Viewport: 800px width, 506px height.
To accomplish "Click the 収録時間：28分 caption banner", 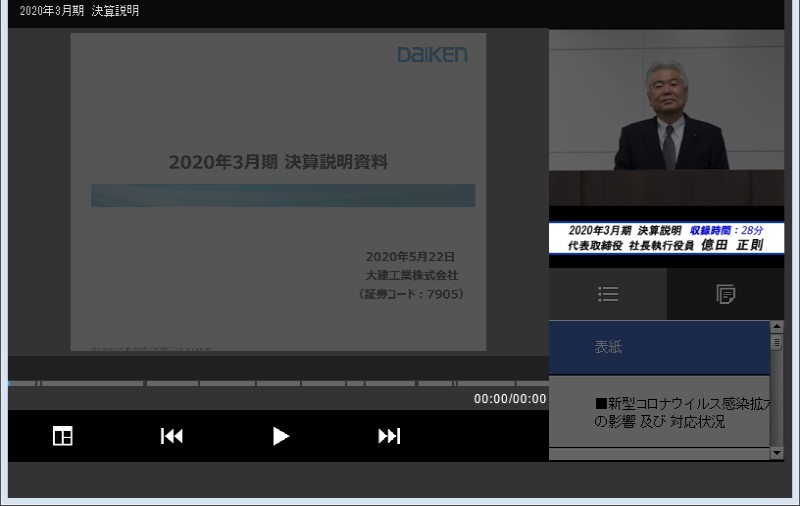I will pos(666,238).
